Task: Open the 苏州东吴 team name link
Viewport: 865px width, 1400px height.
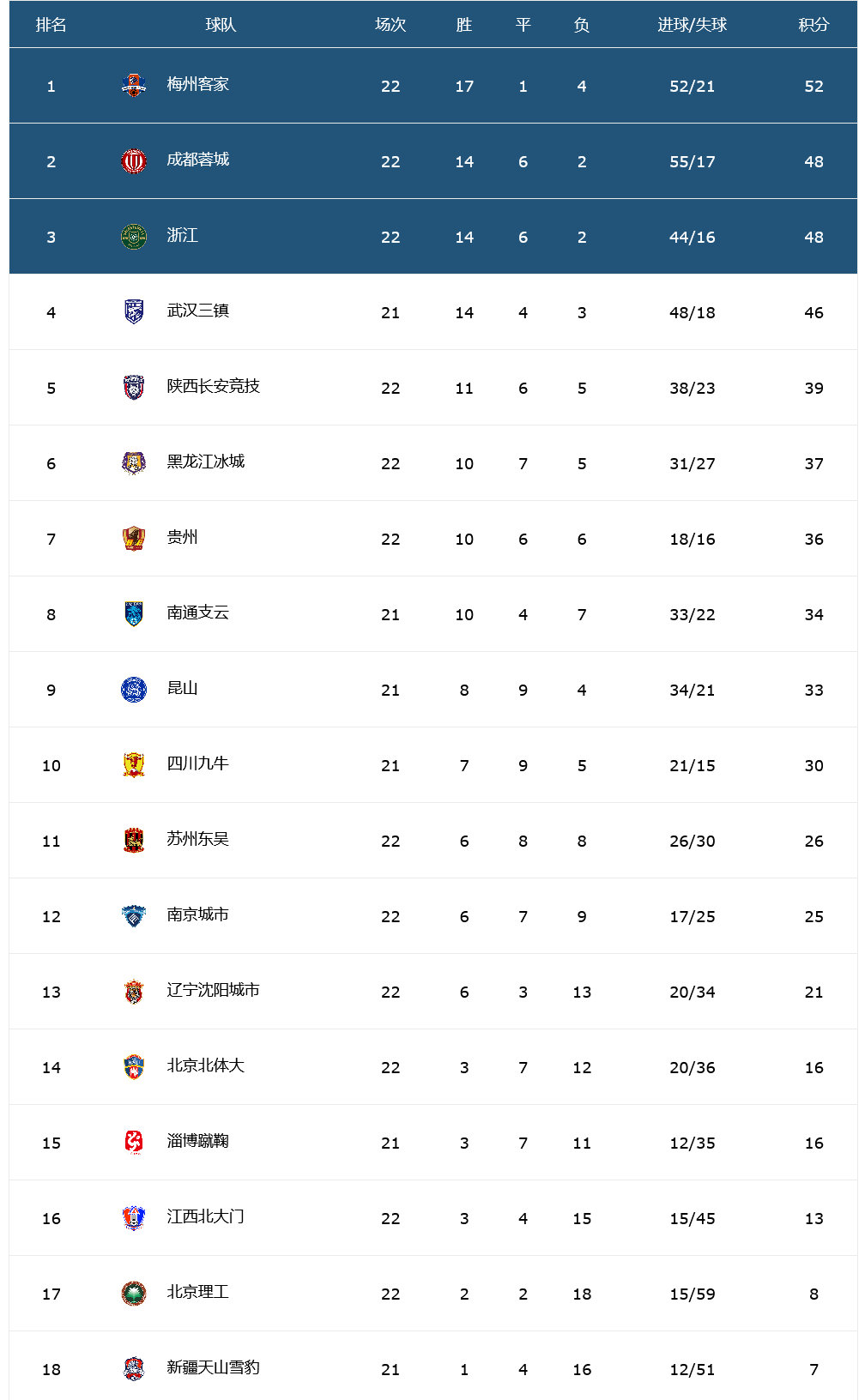Action: [198, 839]
